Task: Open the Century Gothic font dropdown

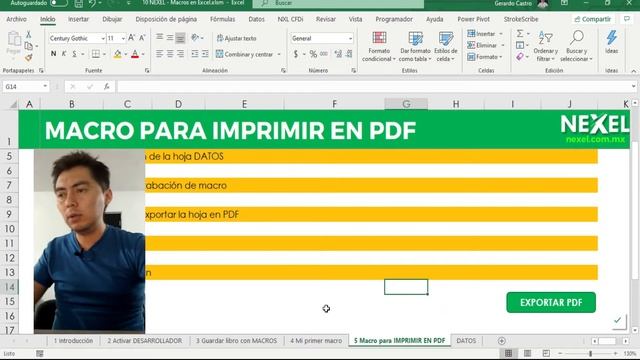Action: tap(103, 38)
